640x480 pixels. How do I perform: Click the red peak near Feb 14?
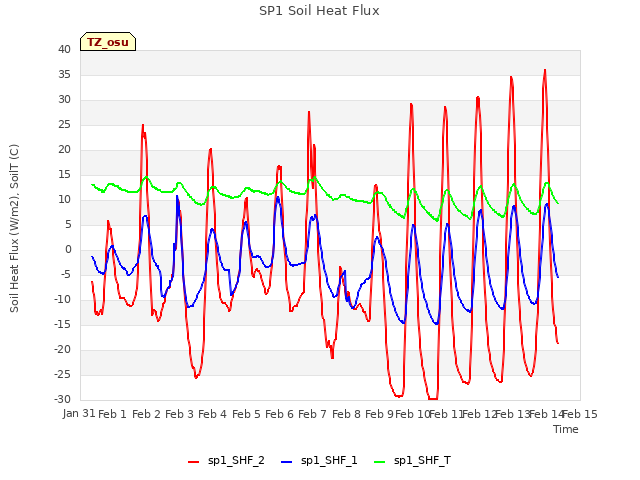pos(545,71)
